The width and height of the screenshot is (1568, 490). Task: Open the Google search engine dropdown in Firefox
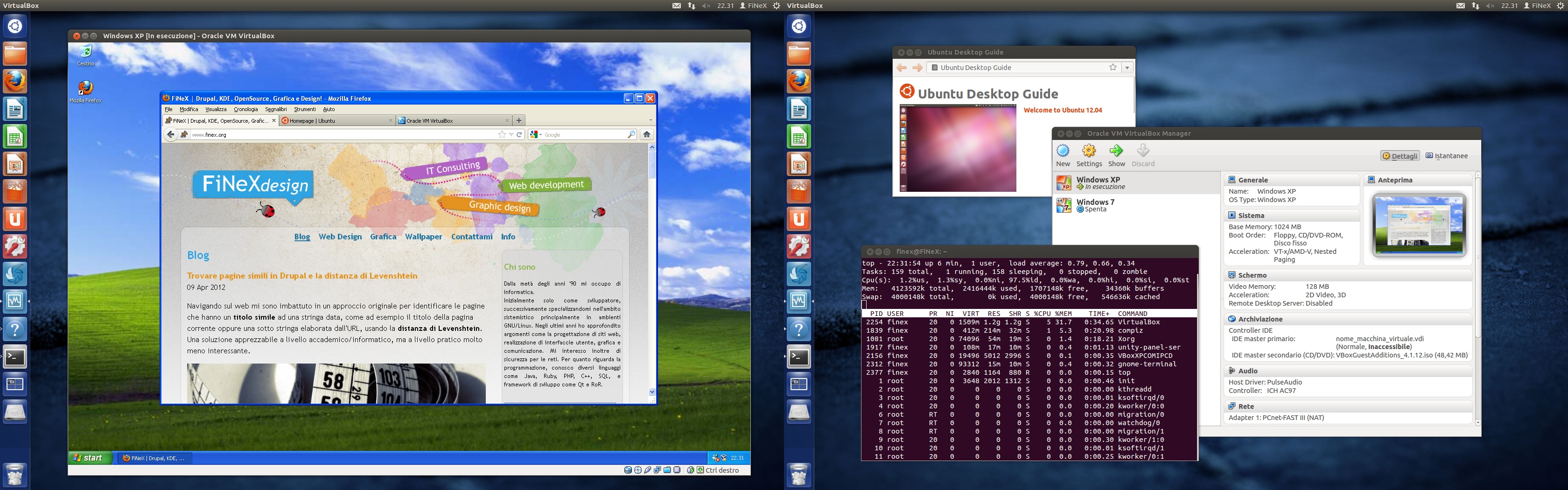tap(535, 134)
